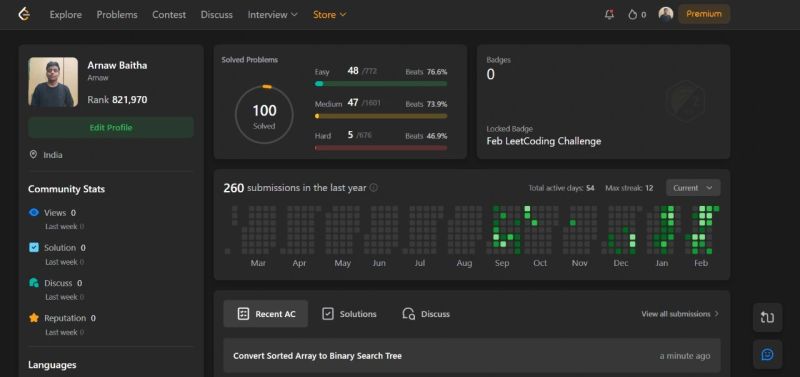The width and height of the screenshot is (800, 377).
Task: Click the Reputation star icon
Action: [34, 318]
